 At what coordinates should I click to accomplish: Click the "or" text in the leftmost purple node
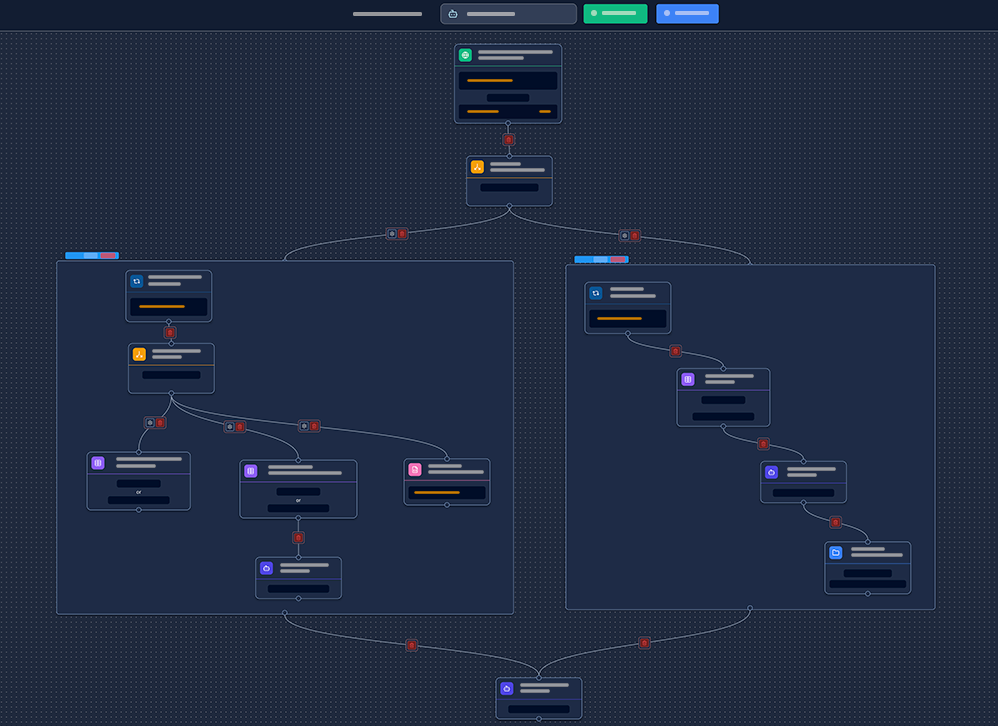tap(139, 492)
